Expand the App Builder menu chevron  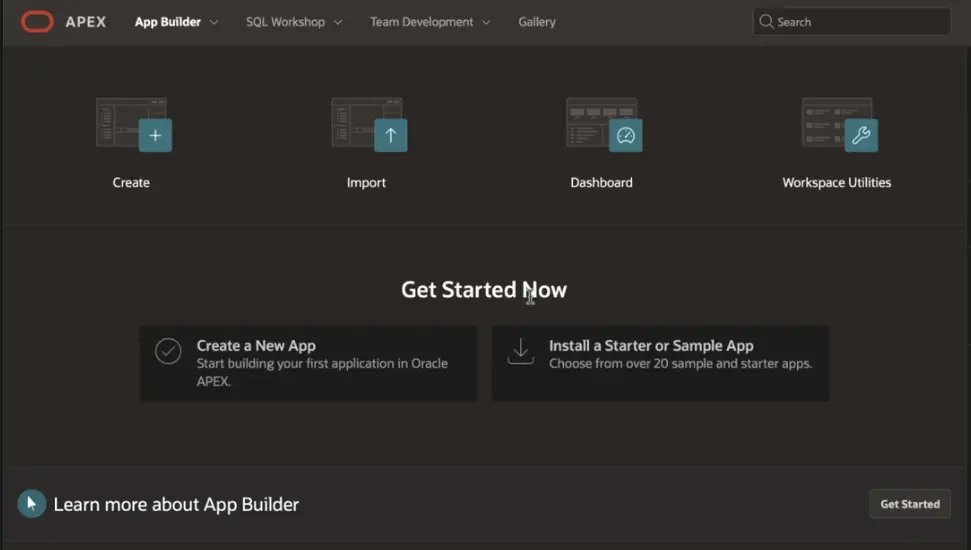coord(214,22)
